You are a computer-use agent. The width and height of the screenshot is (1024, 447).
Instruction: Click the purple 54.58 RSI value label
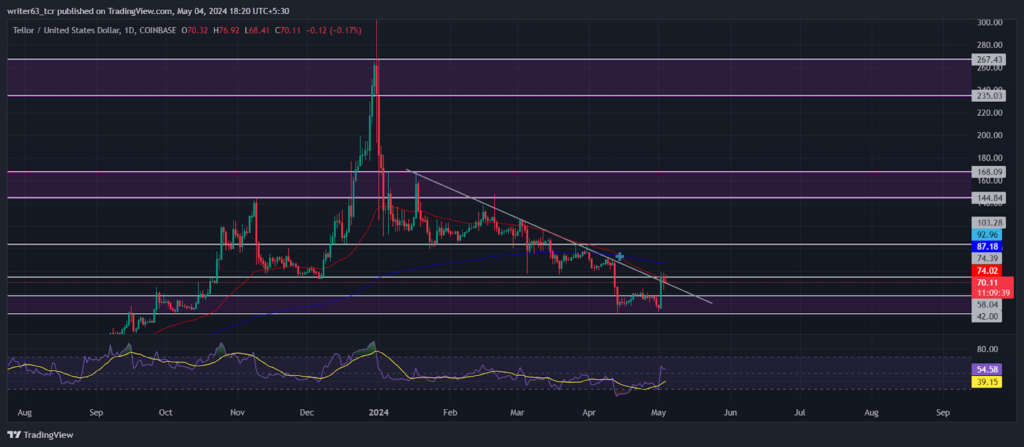pyautogui.click(x=986, y=369)
